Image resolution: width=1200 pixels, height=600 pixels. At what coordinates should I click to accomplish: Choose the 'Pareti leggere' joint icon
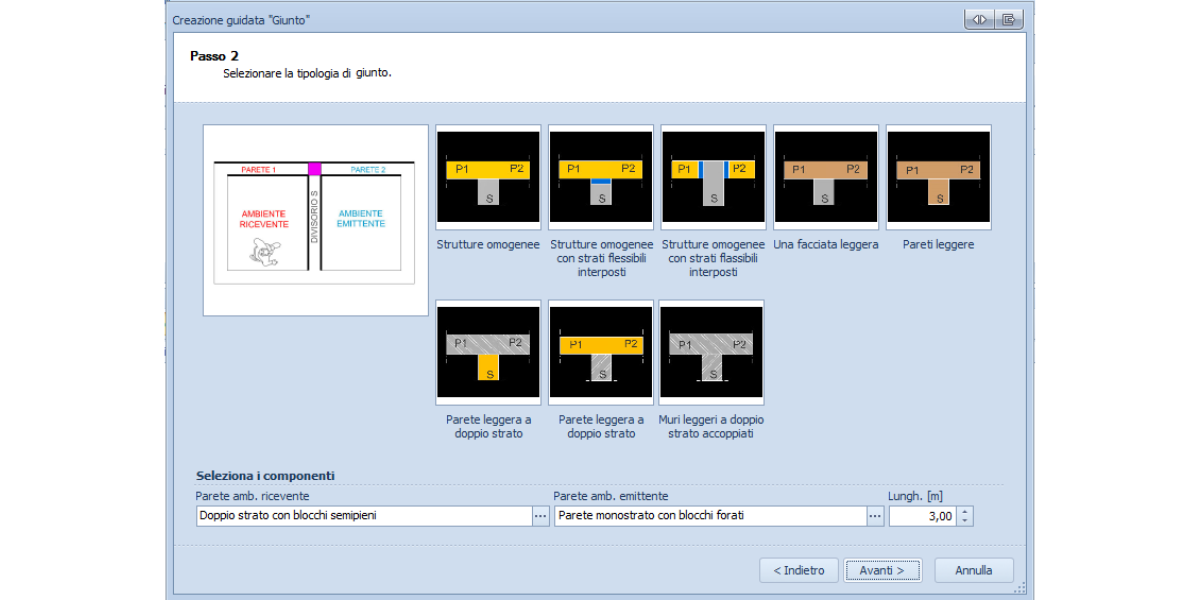coord(938,179)
